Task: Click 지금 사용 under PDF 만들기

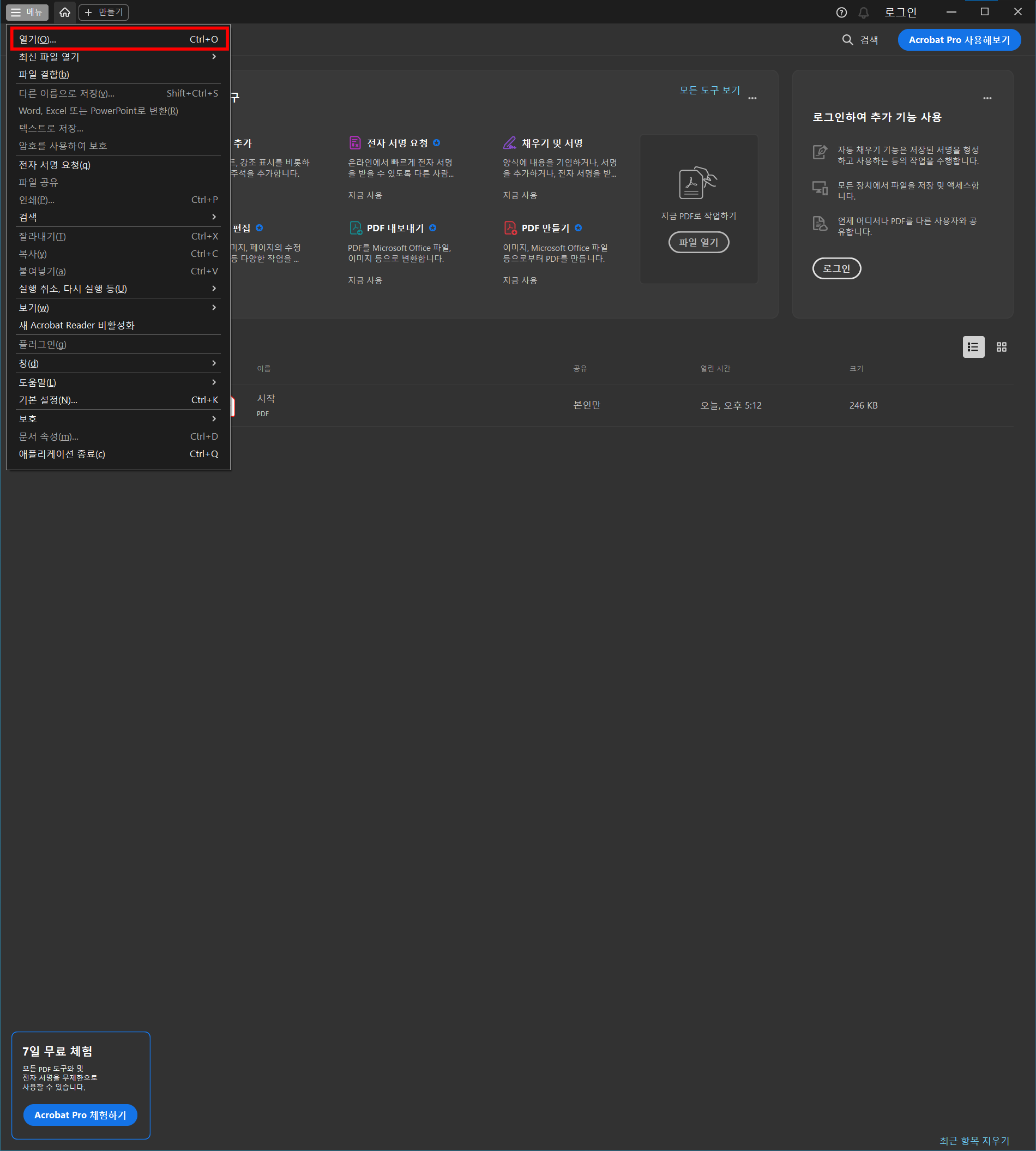Action: [520, 280]
